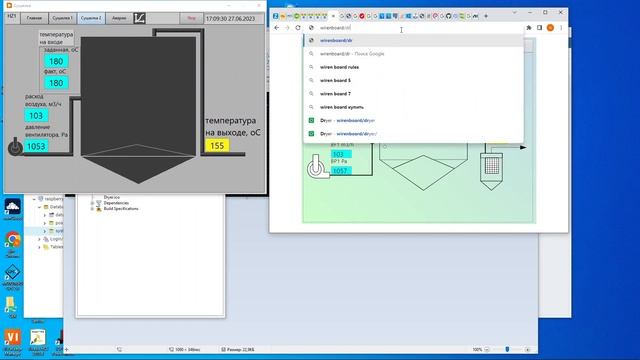Go back in the Chrome browser
This screenshot has width=640, height=360.
(x=277, y=28)
